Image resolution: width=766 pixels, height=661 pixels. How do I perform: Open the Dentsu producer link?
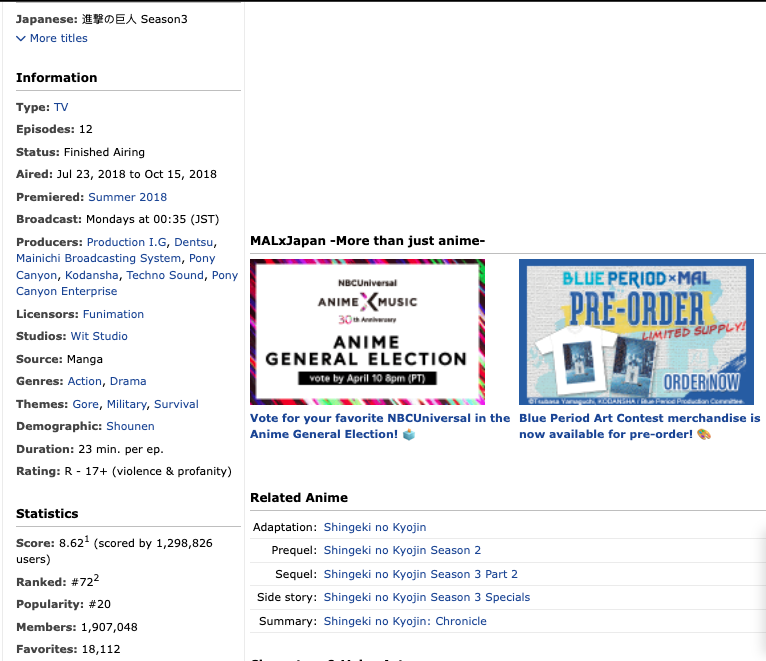193,242
